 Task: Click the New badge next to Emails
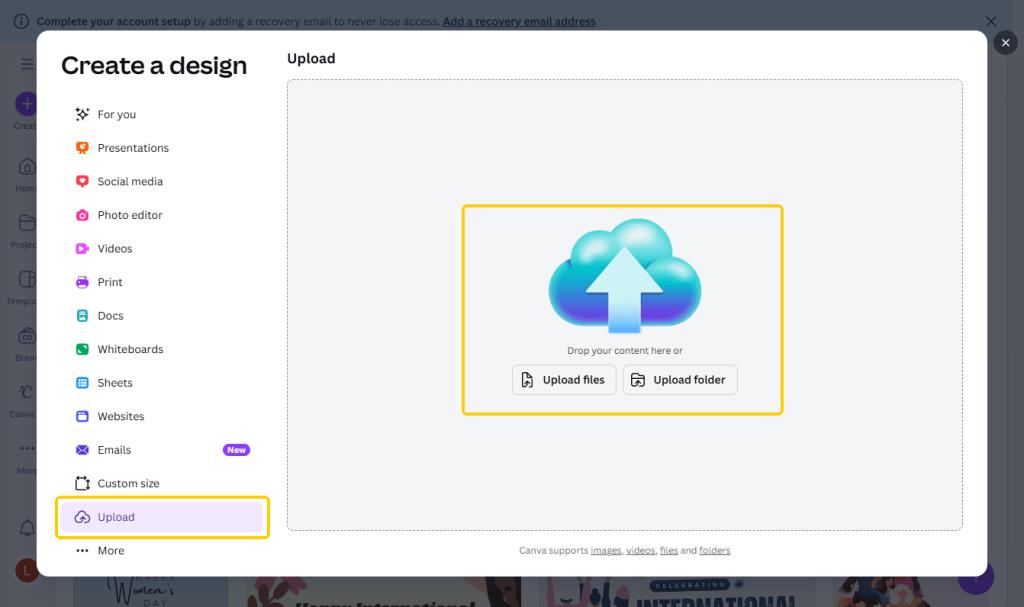(x=236, y=449)
